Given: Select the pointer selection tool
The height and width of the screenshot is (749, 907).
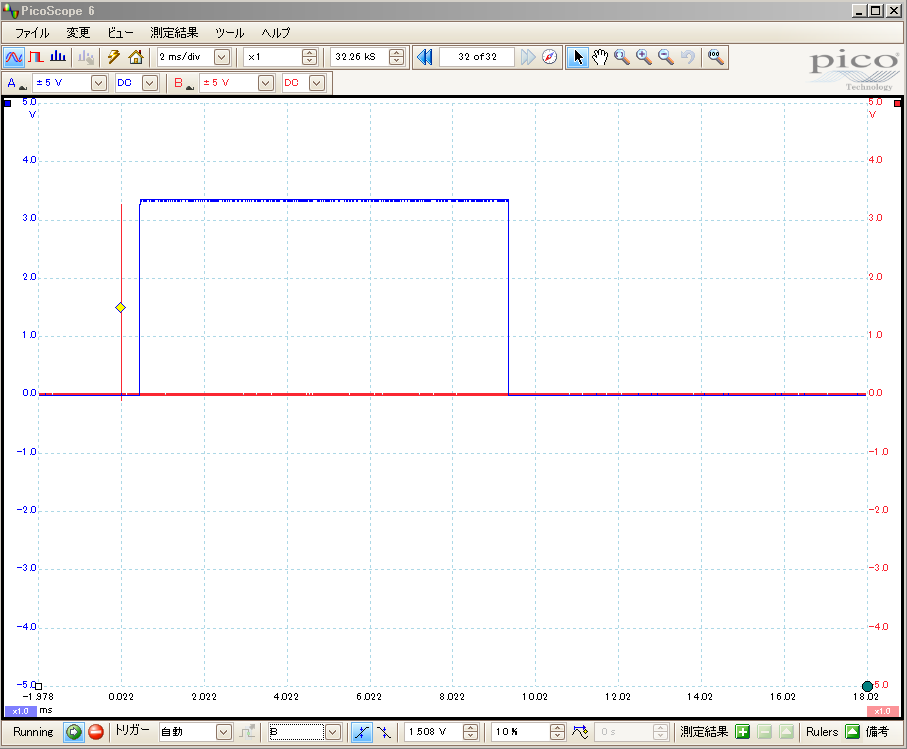Looking at the screenshot, I should click(577, 57).
